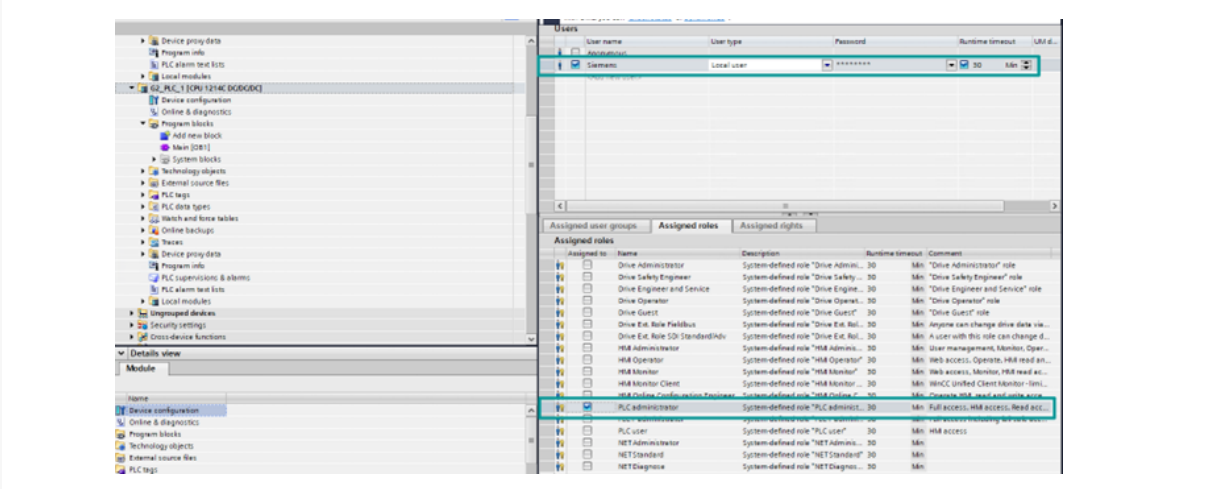Click the Traces folder icon
The image size is (1223, 489).
153,242
